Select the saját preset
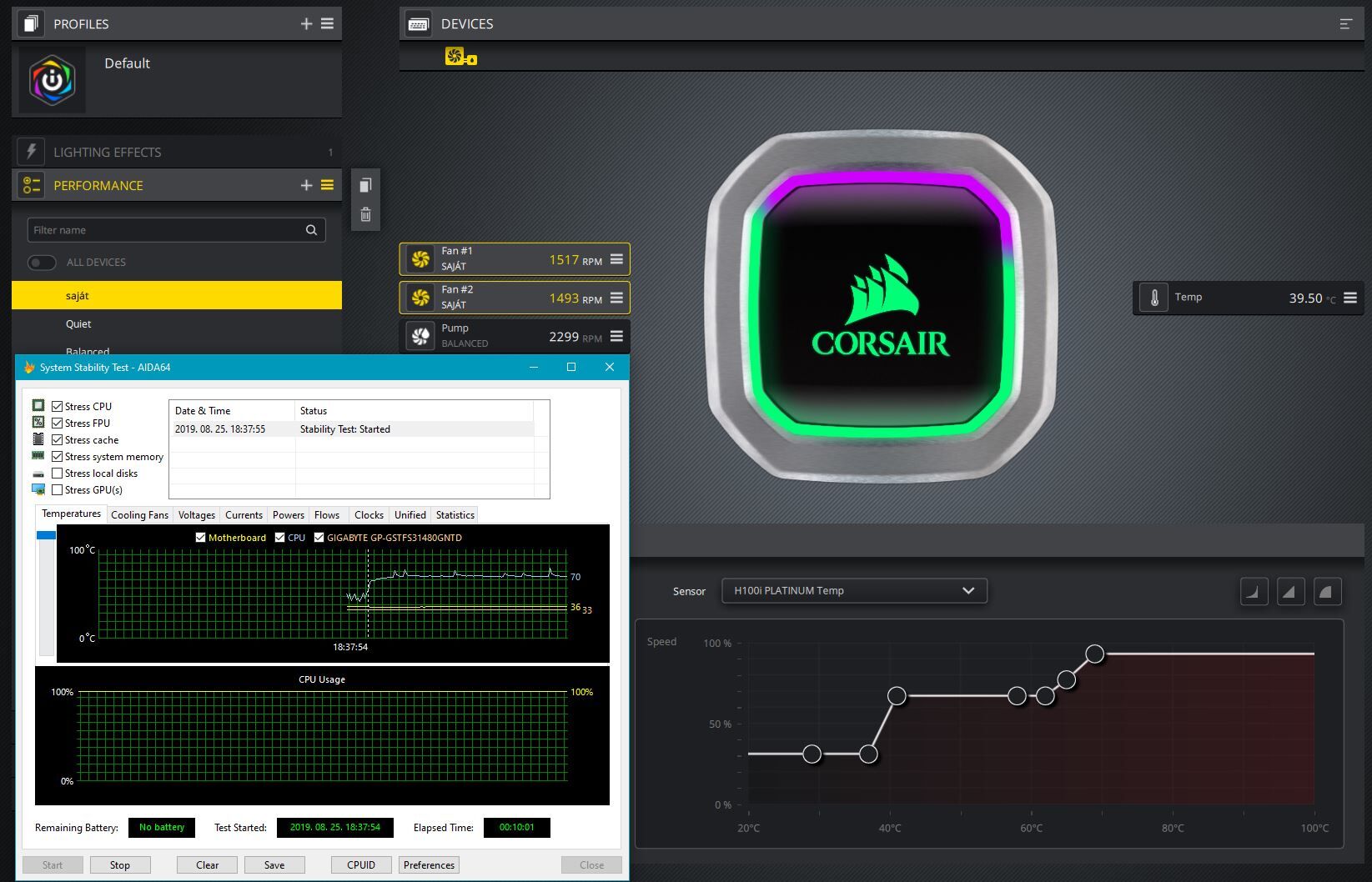This screenshot has width=1372, height=882. (x=177, y=295)
